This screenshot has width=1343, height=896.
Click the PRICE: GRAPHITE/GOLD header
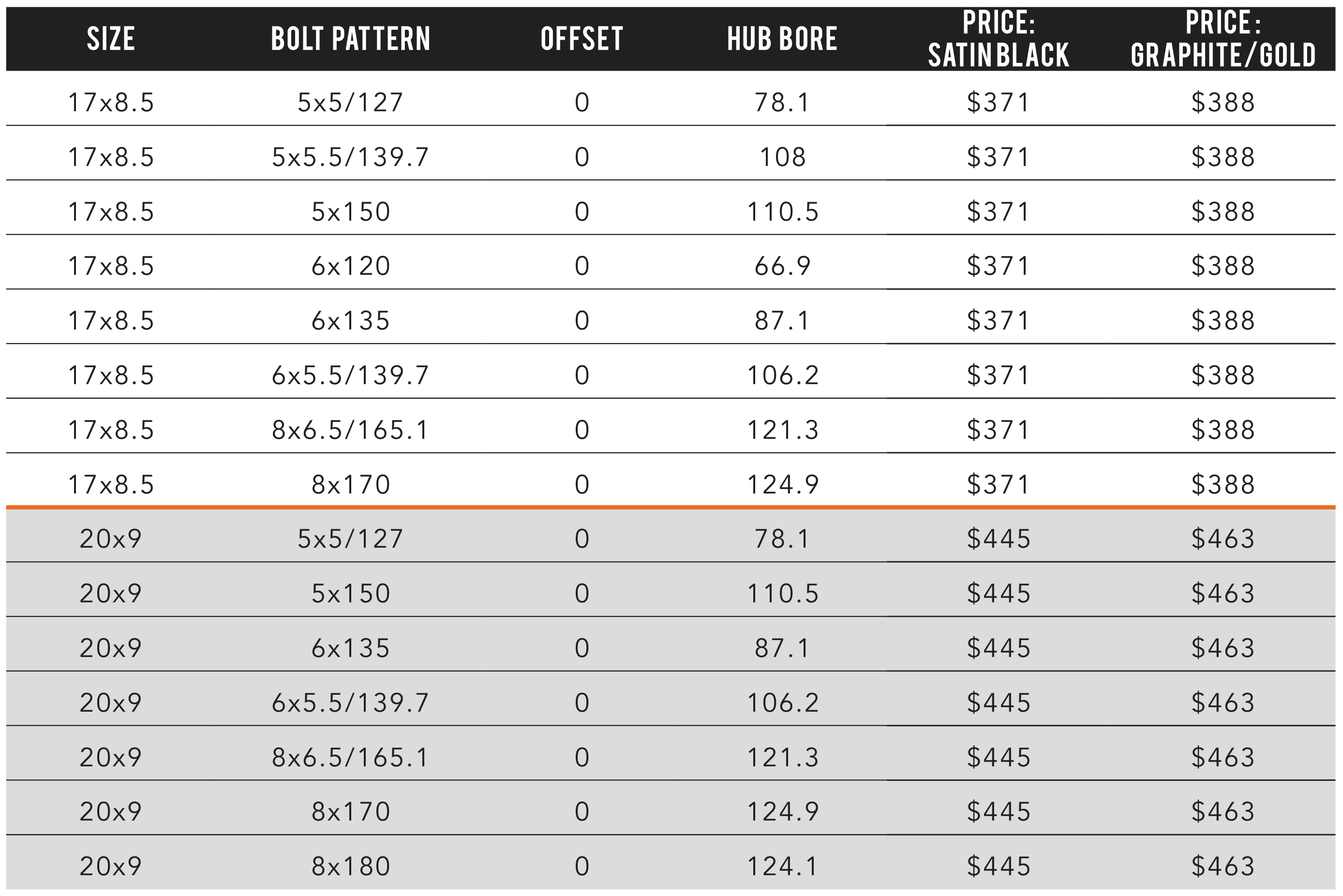(x=1223, y=39)
